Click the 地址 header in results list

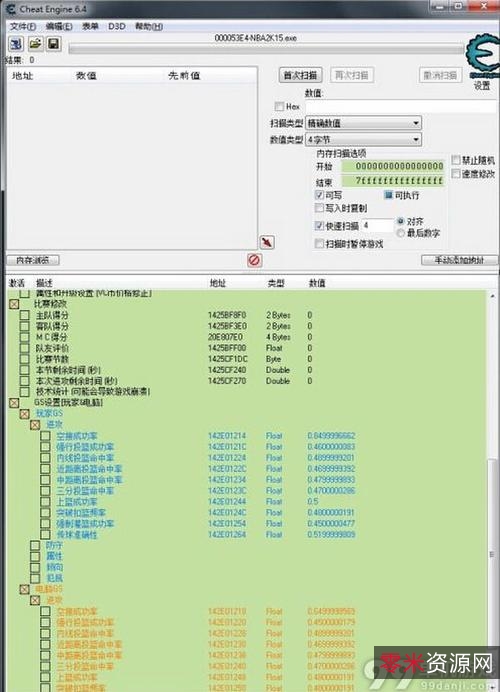coord(23,75)
